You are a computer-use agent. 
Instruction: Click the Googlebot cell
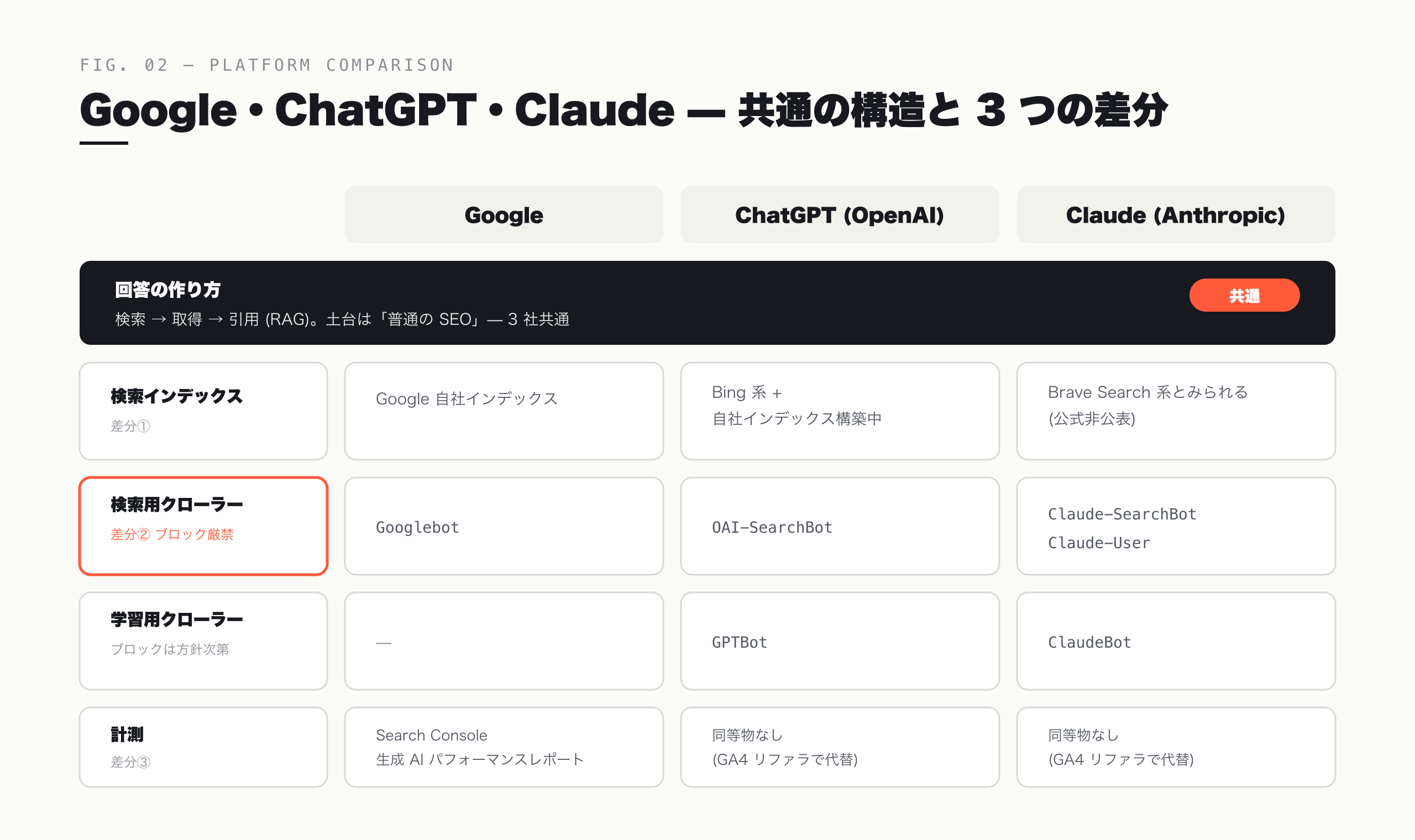[504, 527]
